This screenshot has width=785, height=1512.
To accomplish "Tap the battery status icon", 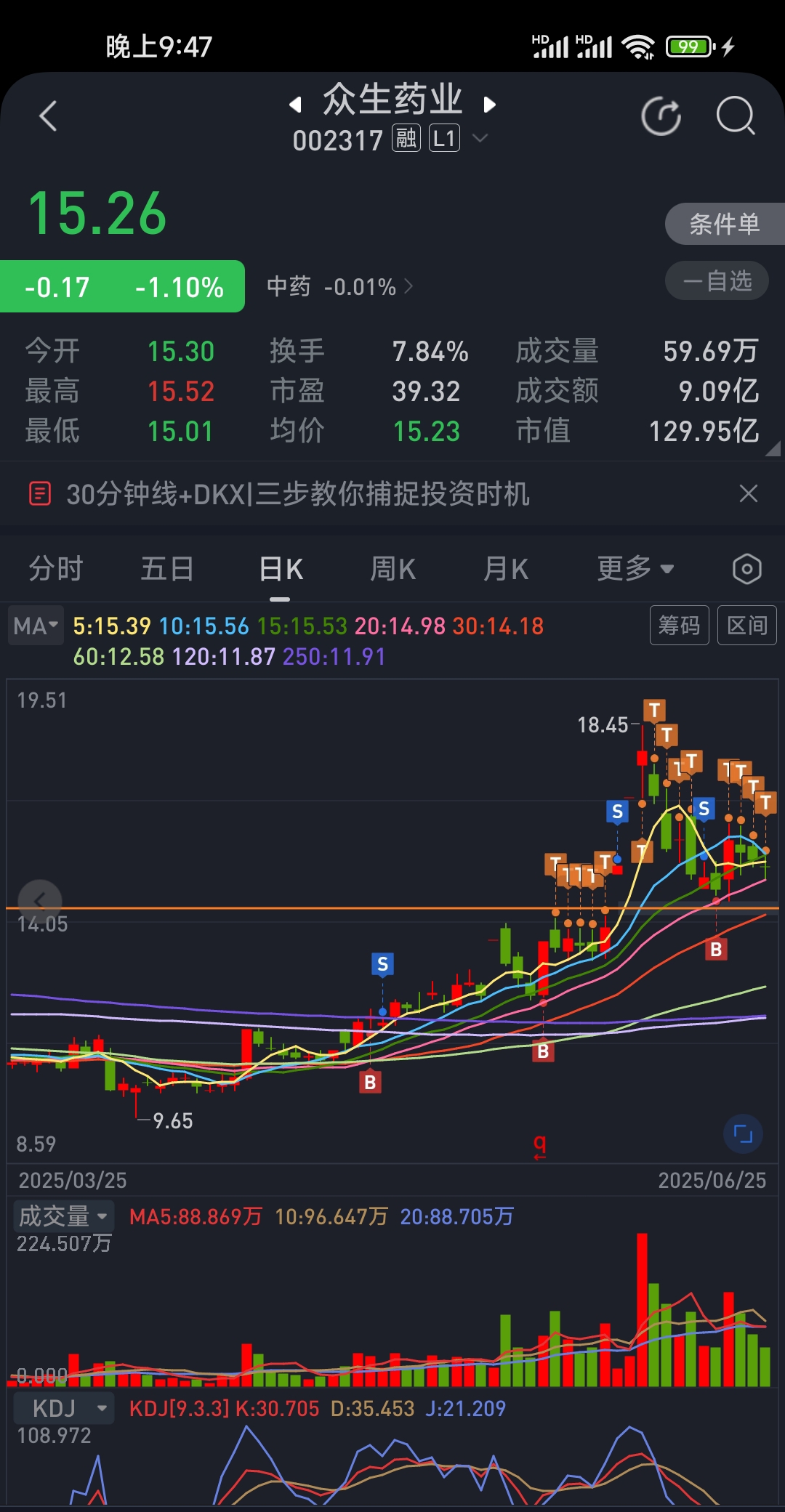I will click(691, 47).
